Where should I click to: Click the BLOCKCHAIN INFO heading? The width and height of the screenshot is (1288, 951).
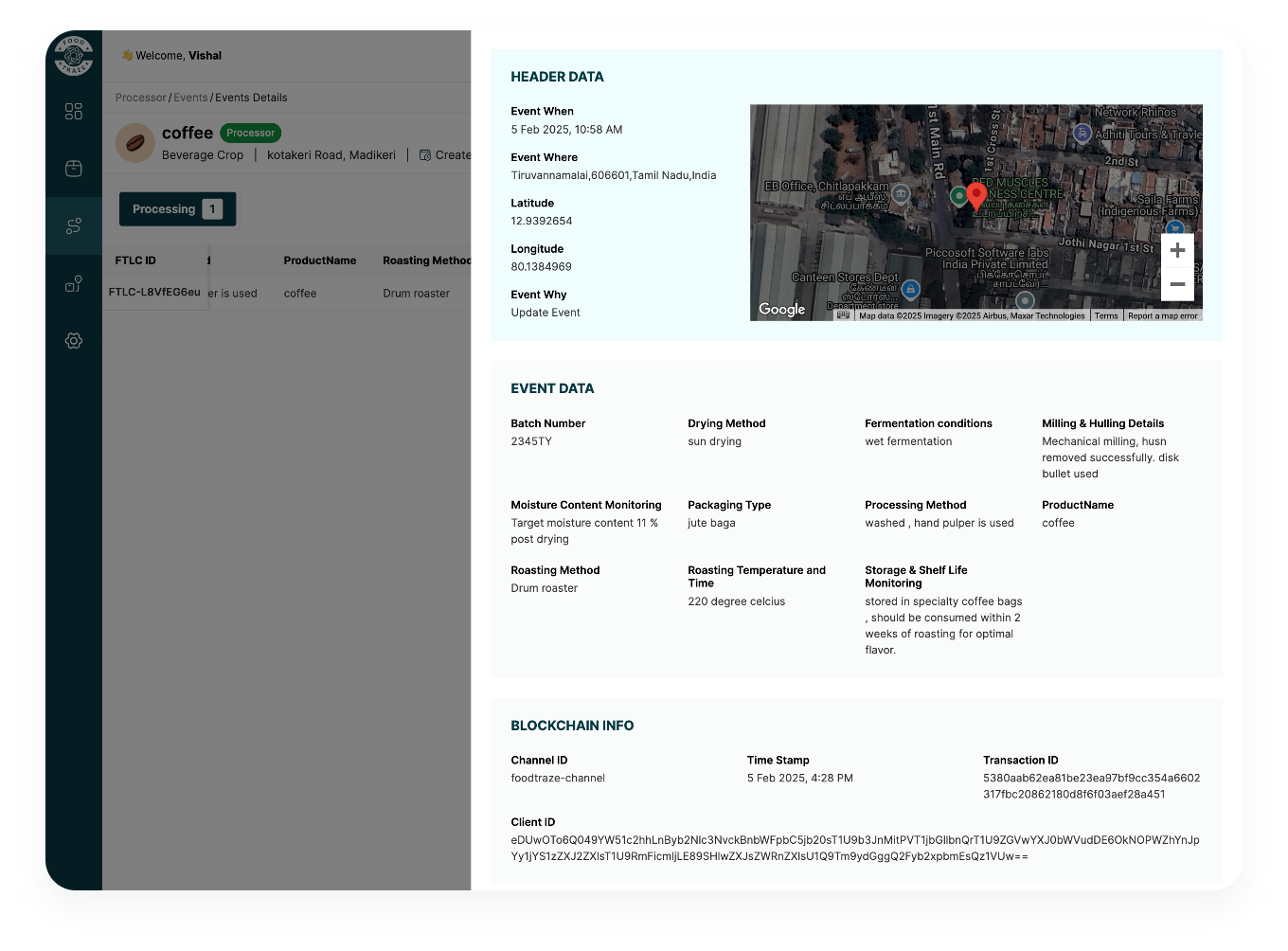[572, 726]
